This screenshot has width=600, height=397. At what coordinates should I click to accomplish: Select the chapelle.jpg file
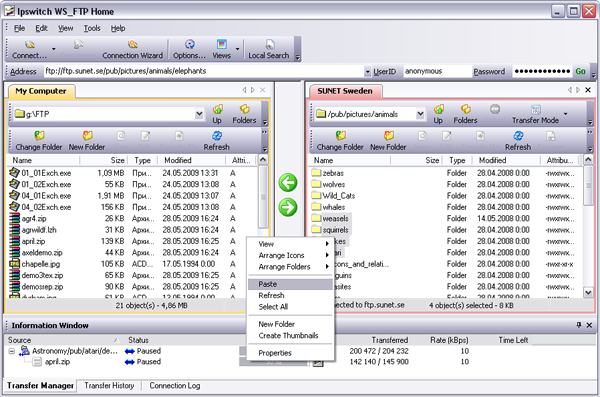point(41,264)
